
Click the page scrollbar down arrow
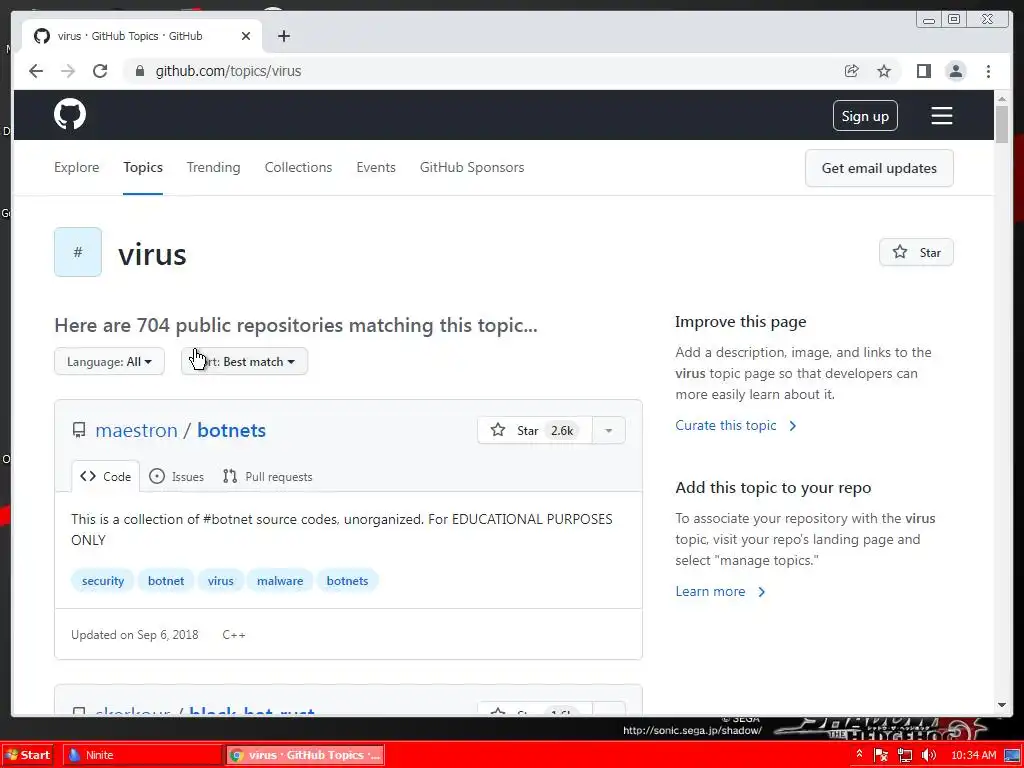(1002, 705)
